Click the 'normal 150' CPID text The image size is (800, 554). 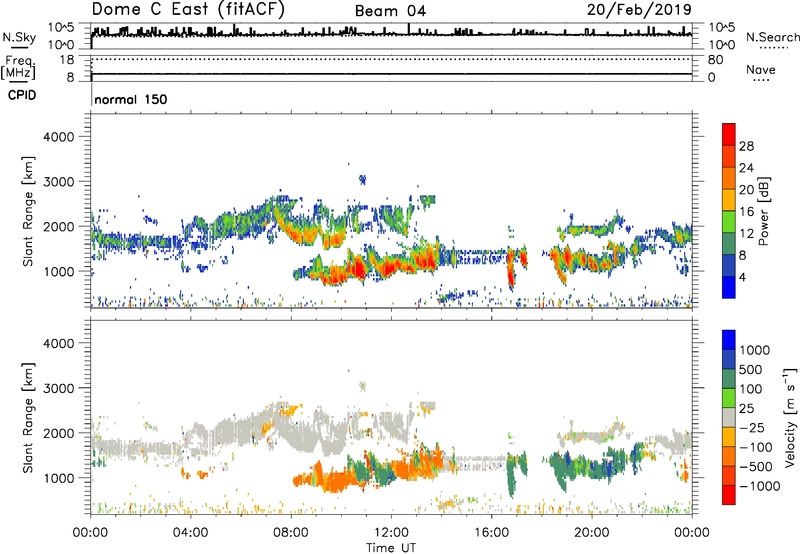pos(131,99)
